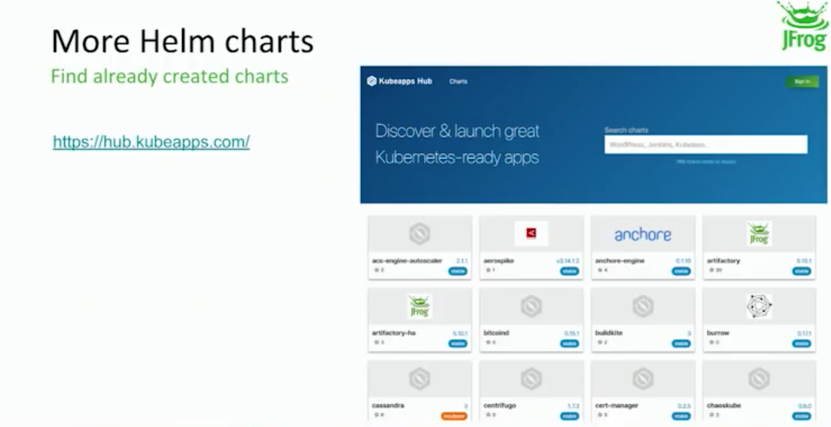
Task: Click the stable badge on burrow
Action: click(x=802, y=344)
